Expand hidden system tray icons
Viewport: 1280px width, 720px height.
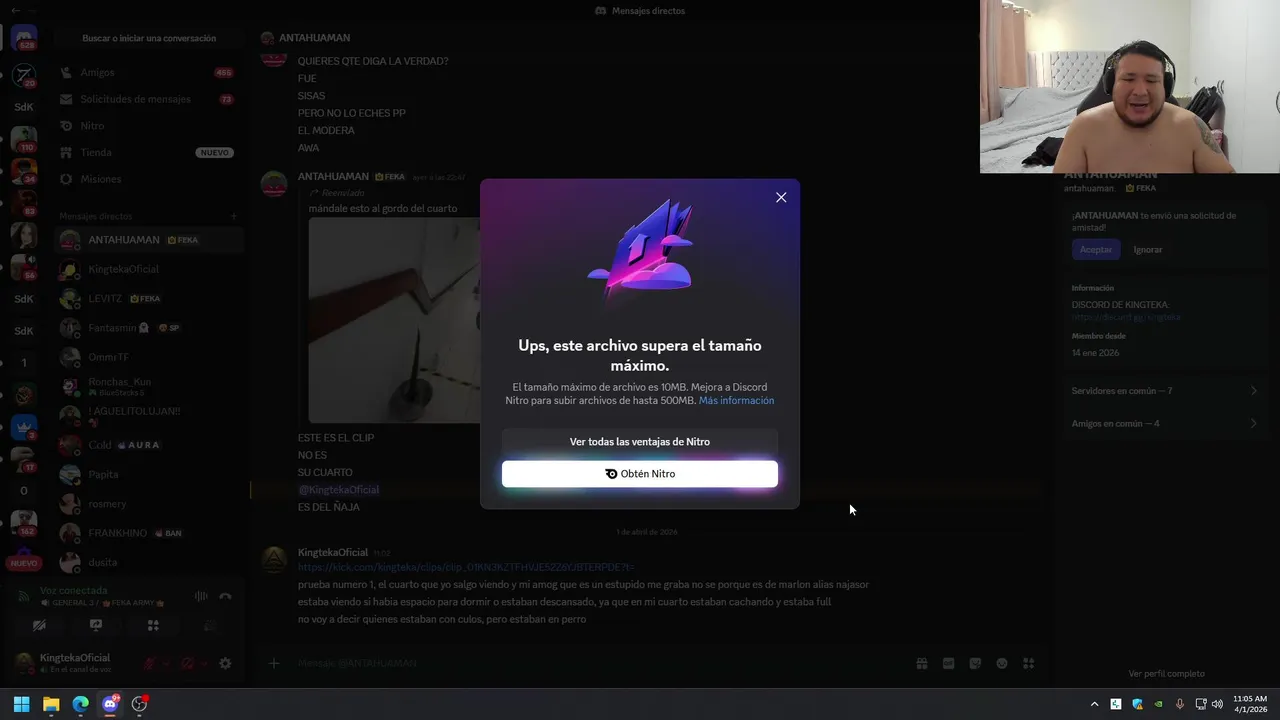1094,704
